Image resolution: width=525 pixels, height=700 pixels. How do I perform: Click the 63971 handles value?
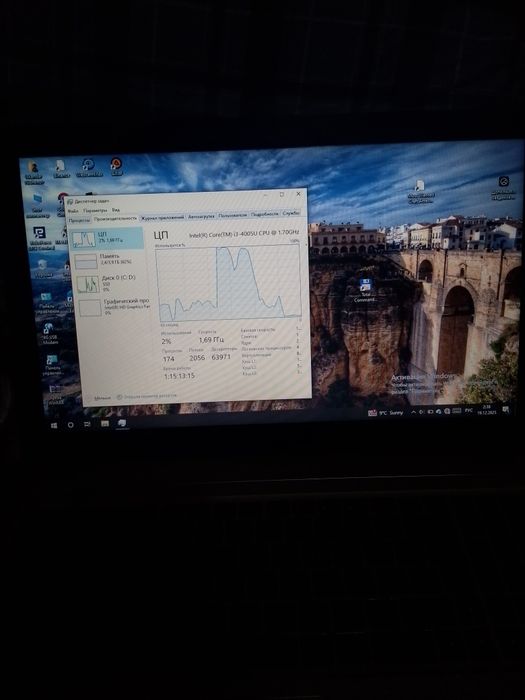(x=221, y=357)
